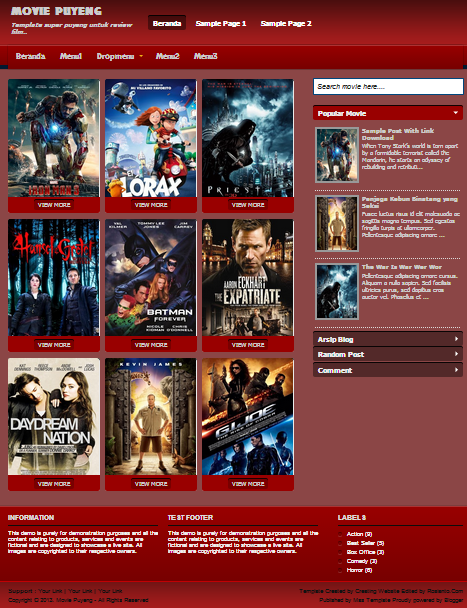Click the zookeeper sidebar thumbnail

(x=337, y=223)
